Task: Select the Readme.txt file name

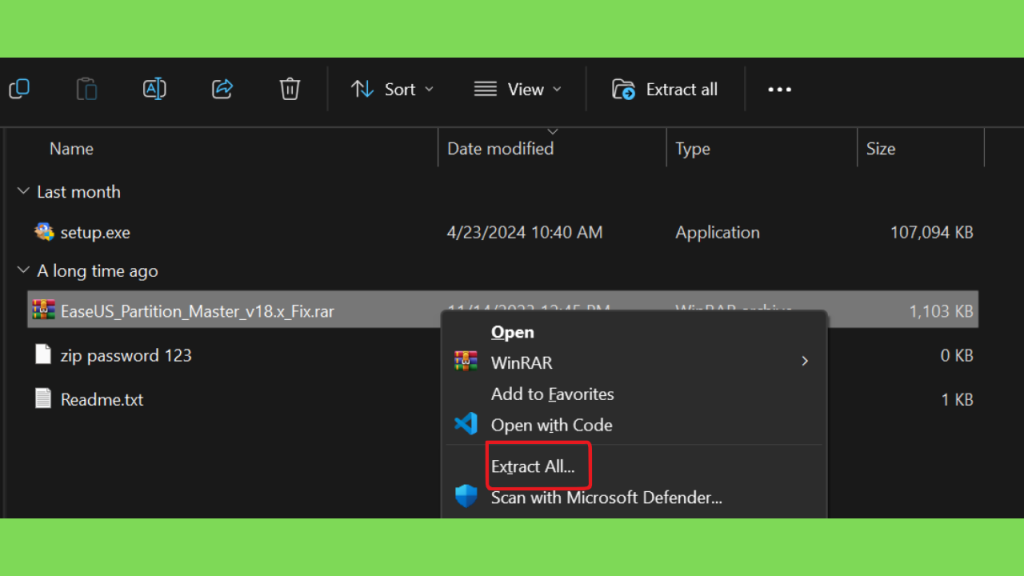Action: click(102, 400)
